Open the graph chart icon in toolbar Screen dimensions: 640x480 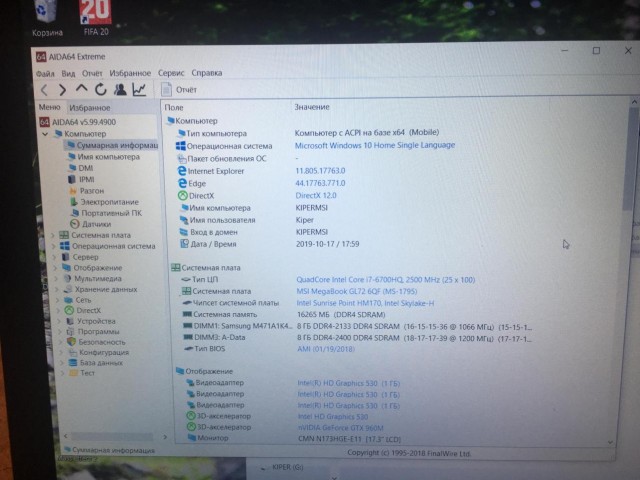[138, 90]
